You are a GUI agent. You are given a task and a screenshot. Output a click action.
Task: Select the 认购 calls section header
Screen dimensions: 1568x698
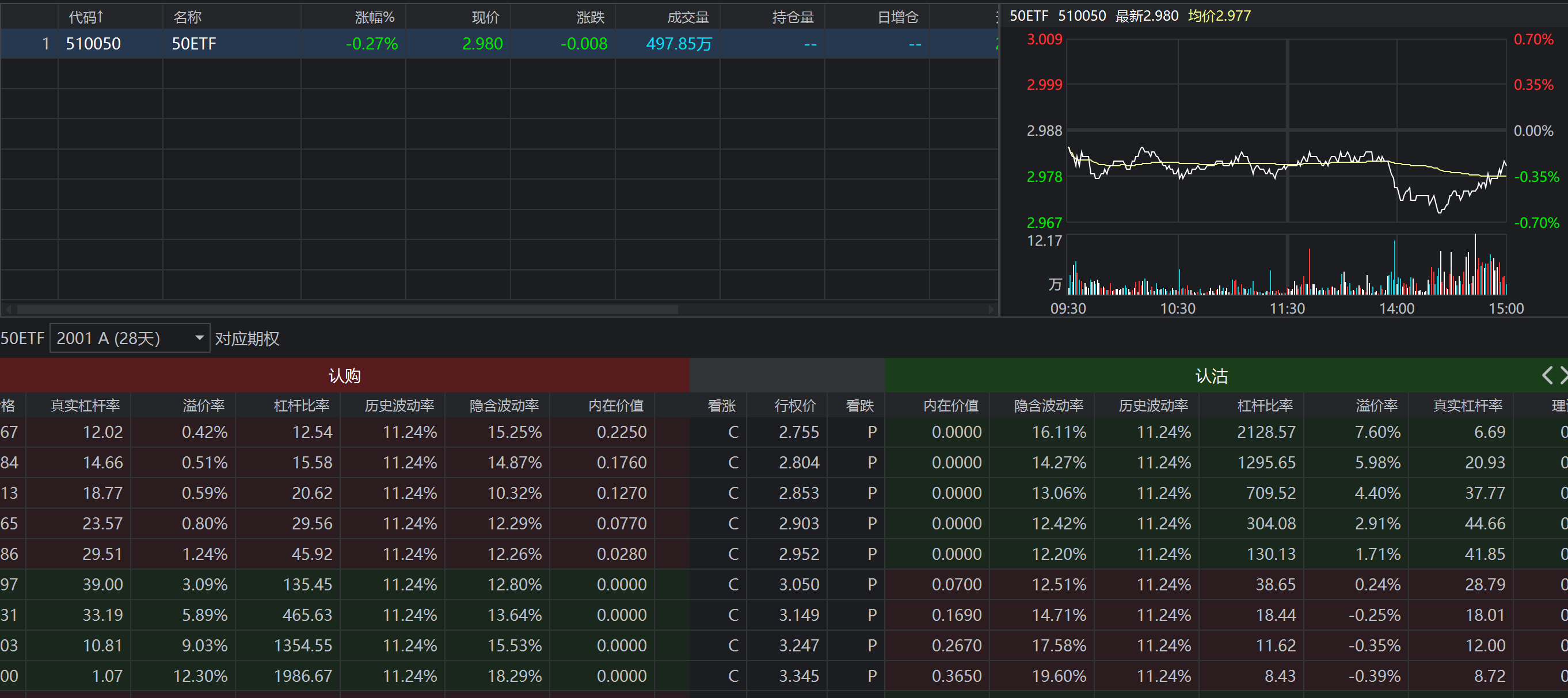[x=345, y=376]
